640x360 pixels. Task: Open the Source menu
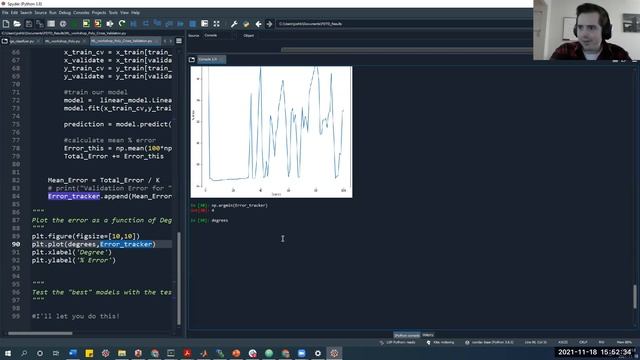[x=41, y=13]
